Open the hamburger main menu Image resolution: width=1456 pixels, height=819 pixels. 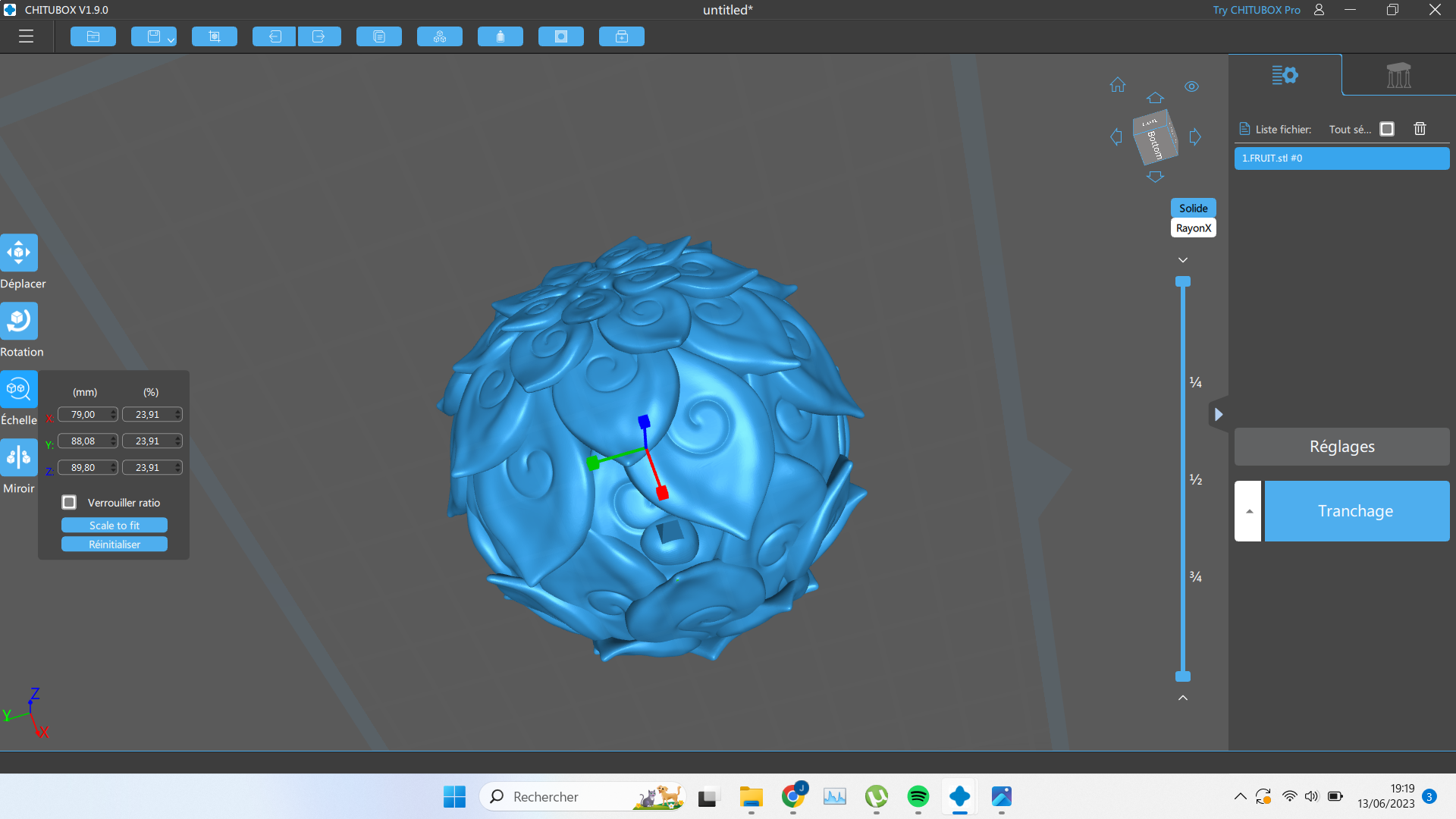[x=27, y=36]
